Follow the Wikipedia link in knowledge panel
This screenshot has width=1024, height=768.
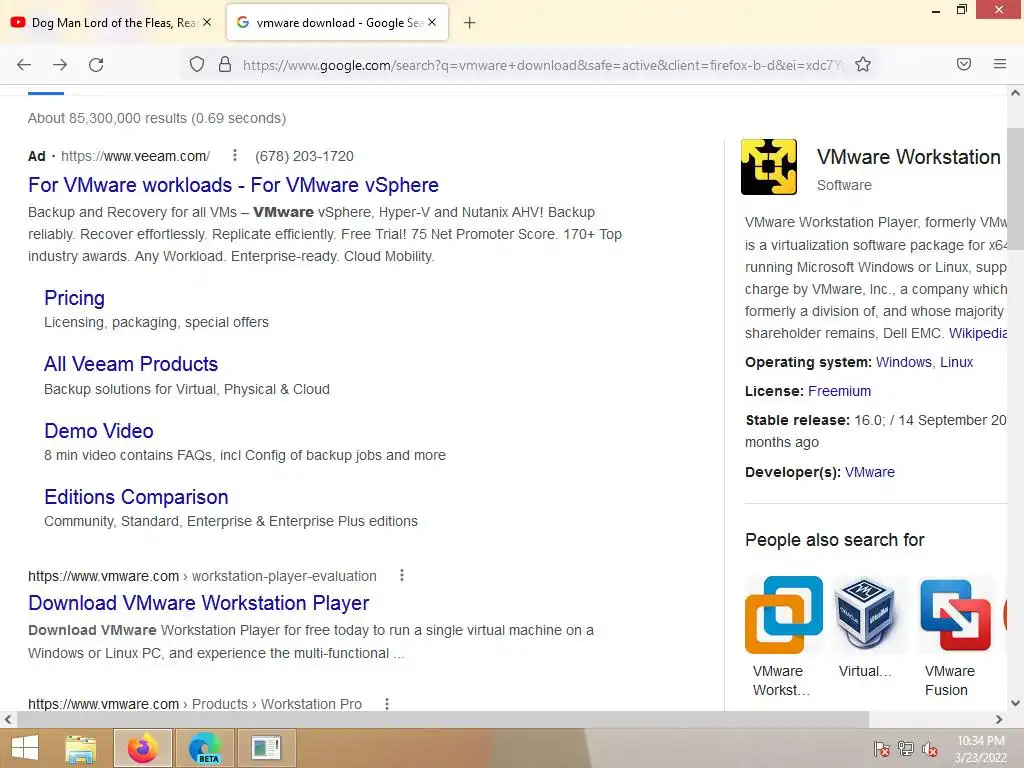pos(978,333)
